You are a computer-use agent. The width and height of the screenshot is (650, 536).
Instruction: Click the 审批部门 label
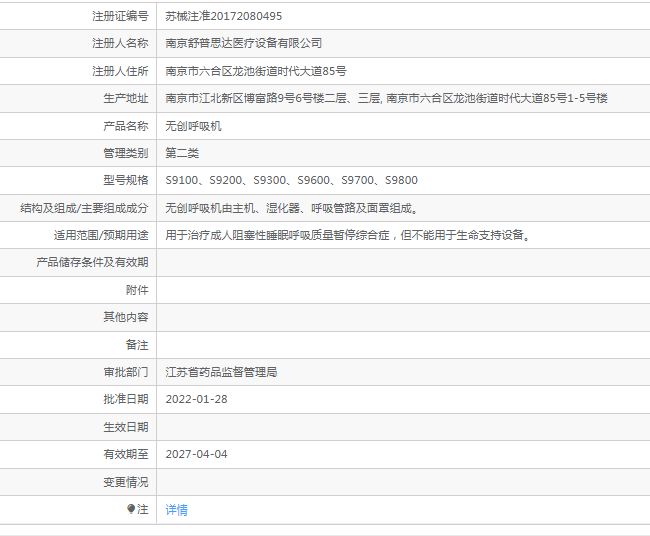tap(126, 372)
